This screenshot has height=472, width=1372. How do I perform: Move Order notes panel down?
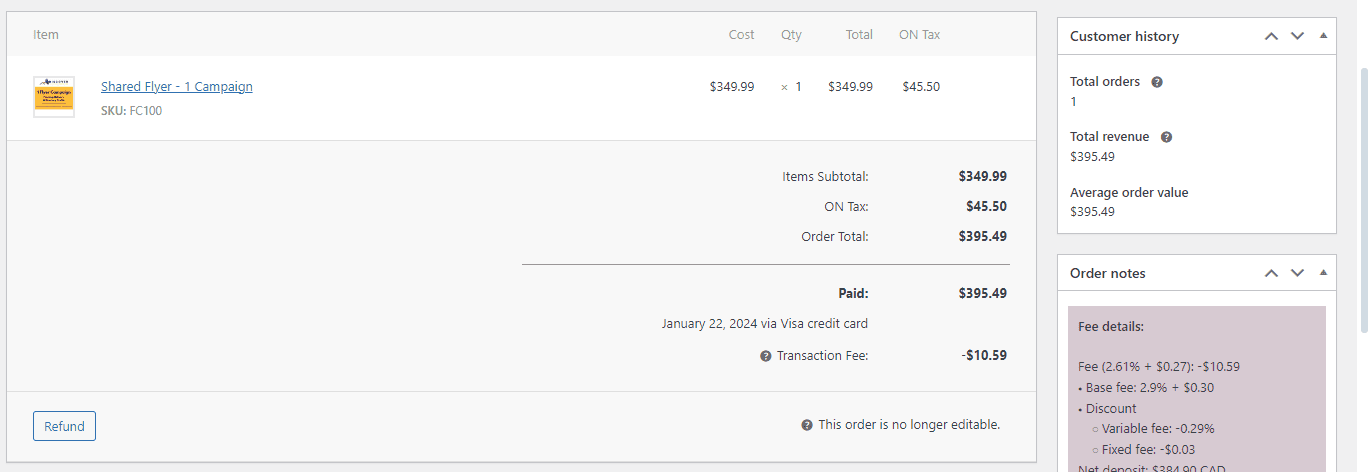1297,273
